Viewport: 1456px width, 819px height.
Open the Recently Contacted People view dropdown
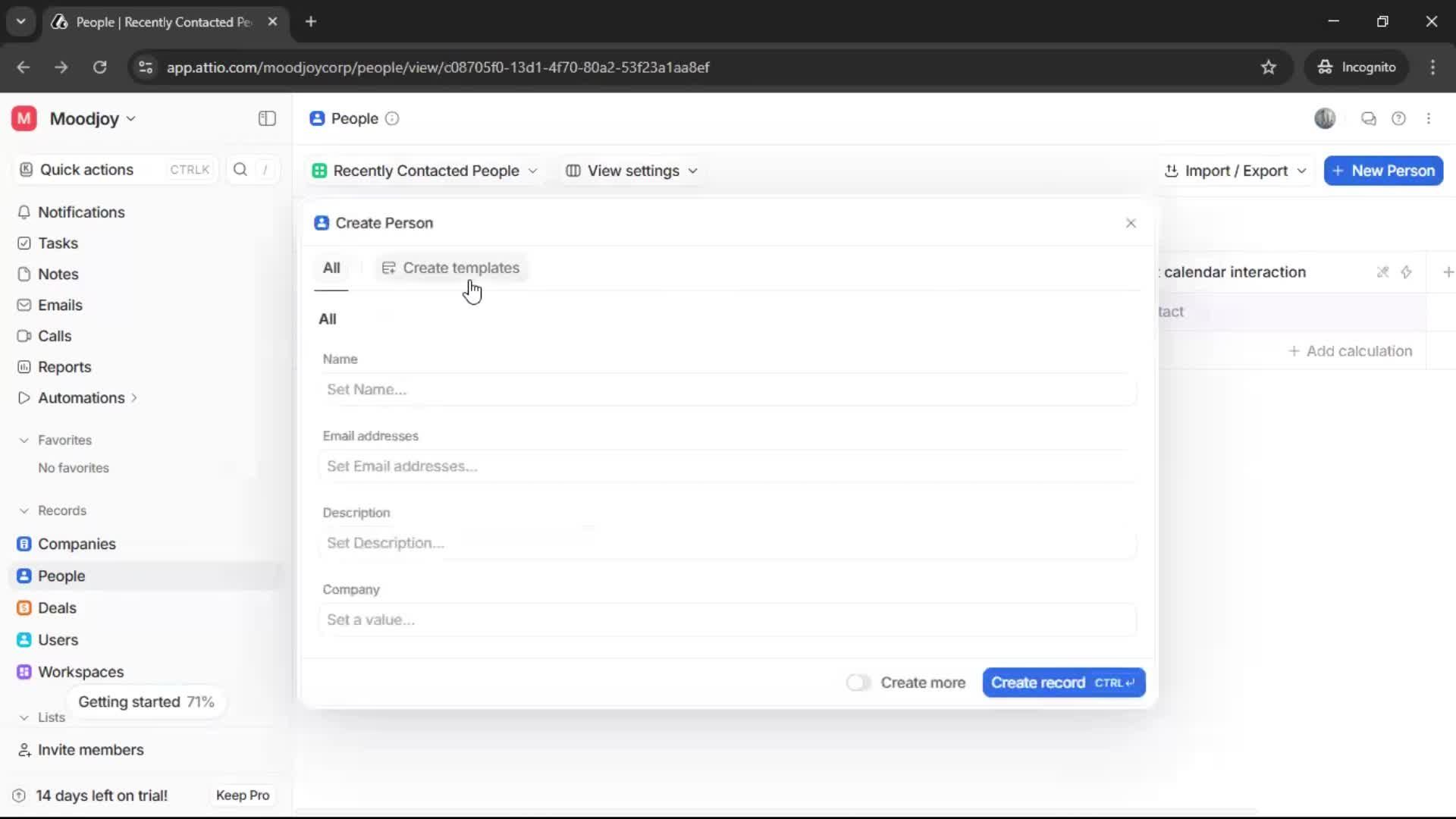coord(425,171)
